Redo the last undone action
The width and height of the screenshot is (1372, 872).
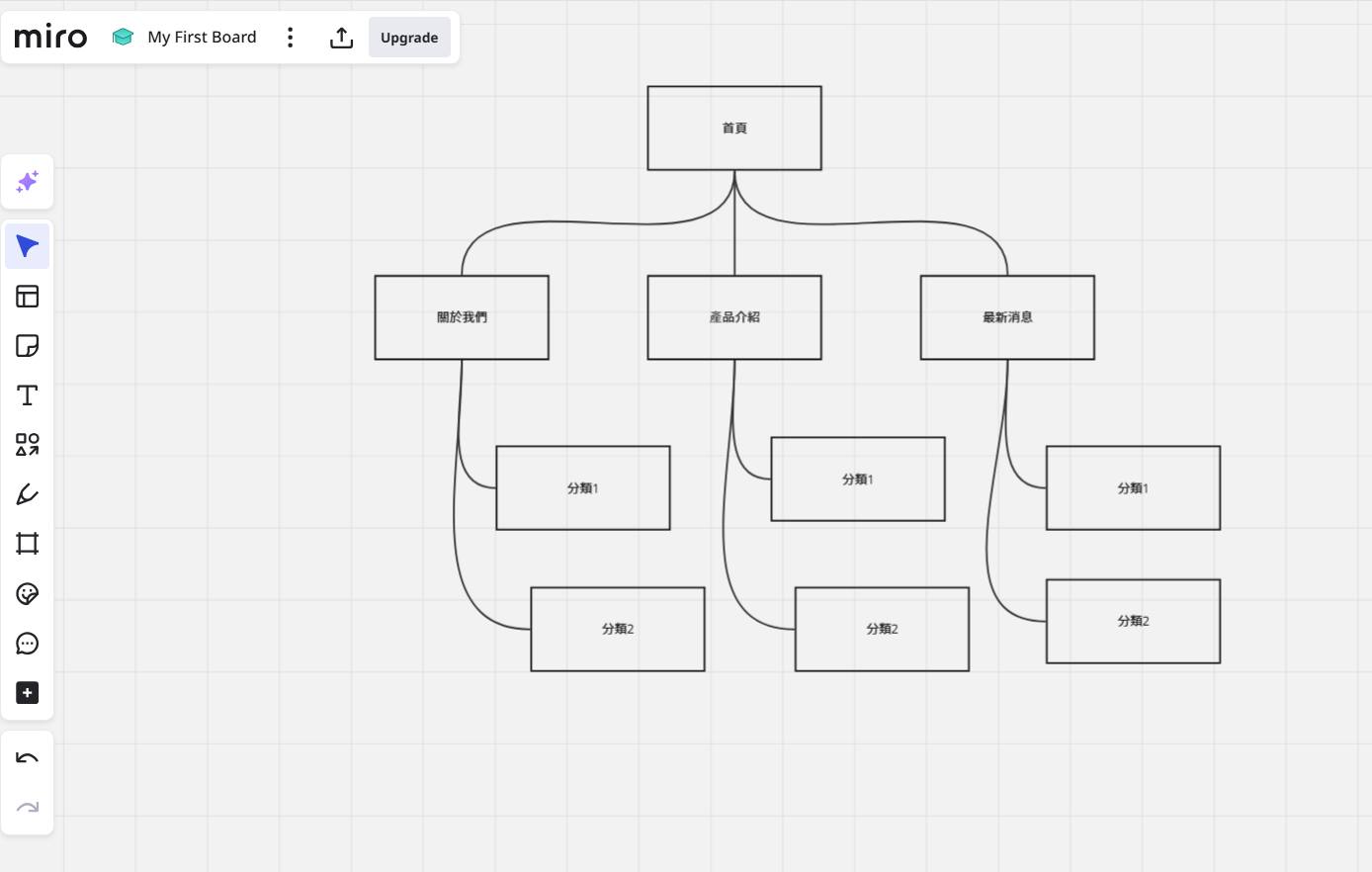click(x=28, y=808)
